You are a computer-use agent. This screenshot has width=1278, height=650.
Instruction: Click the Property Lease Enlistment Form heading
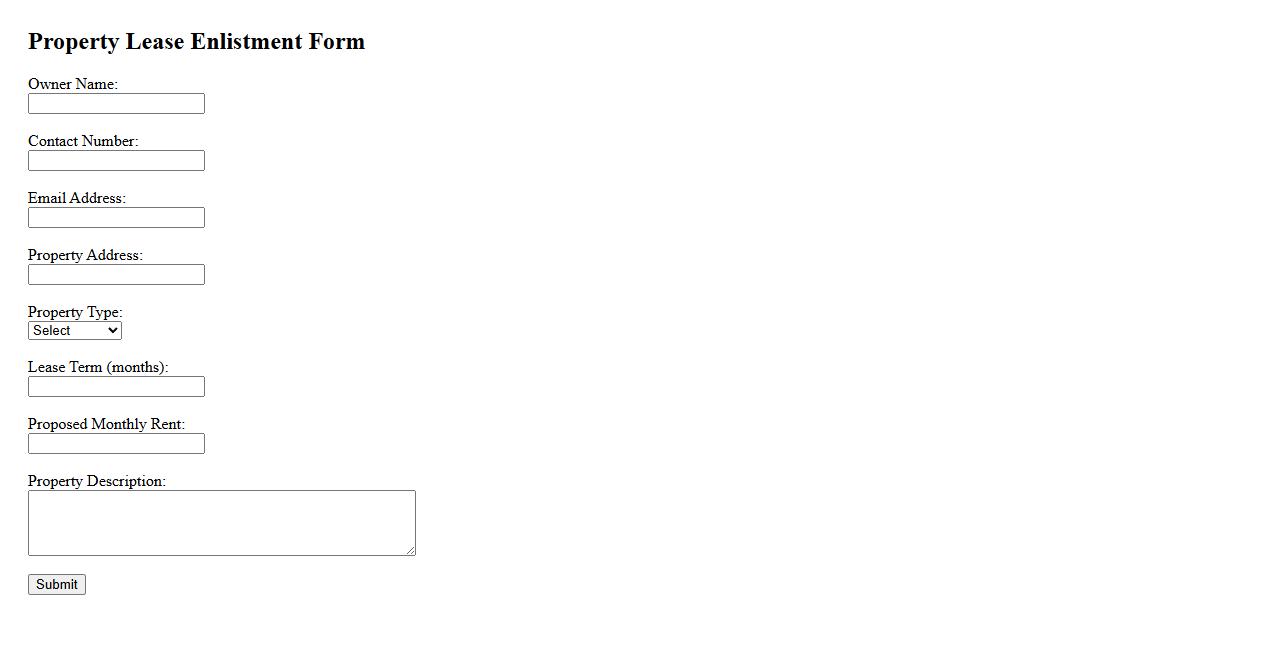click(196, 41)
